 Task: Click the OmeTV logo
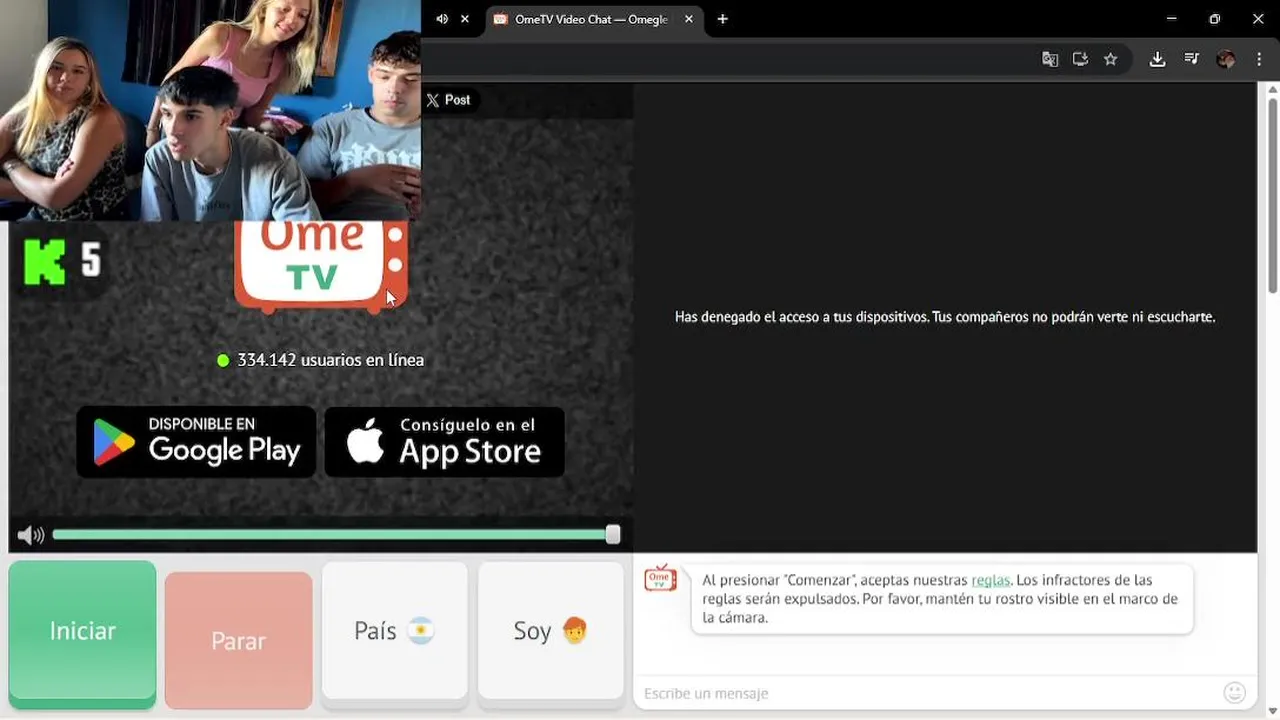321,266
